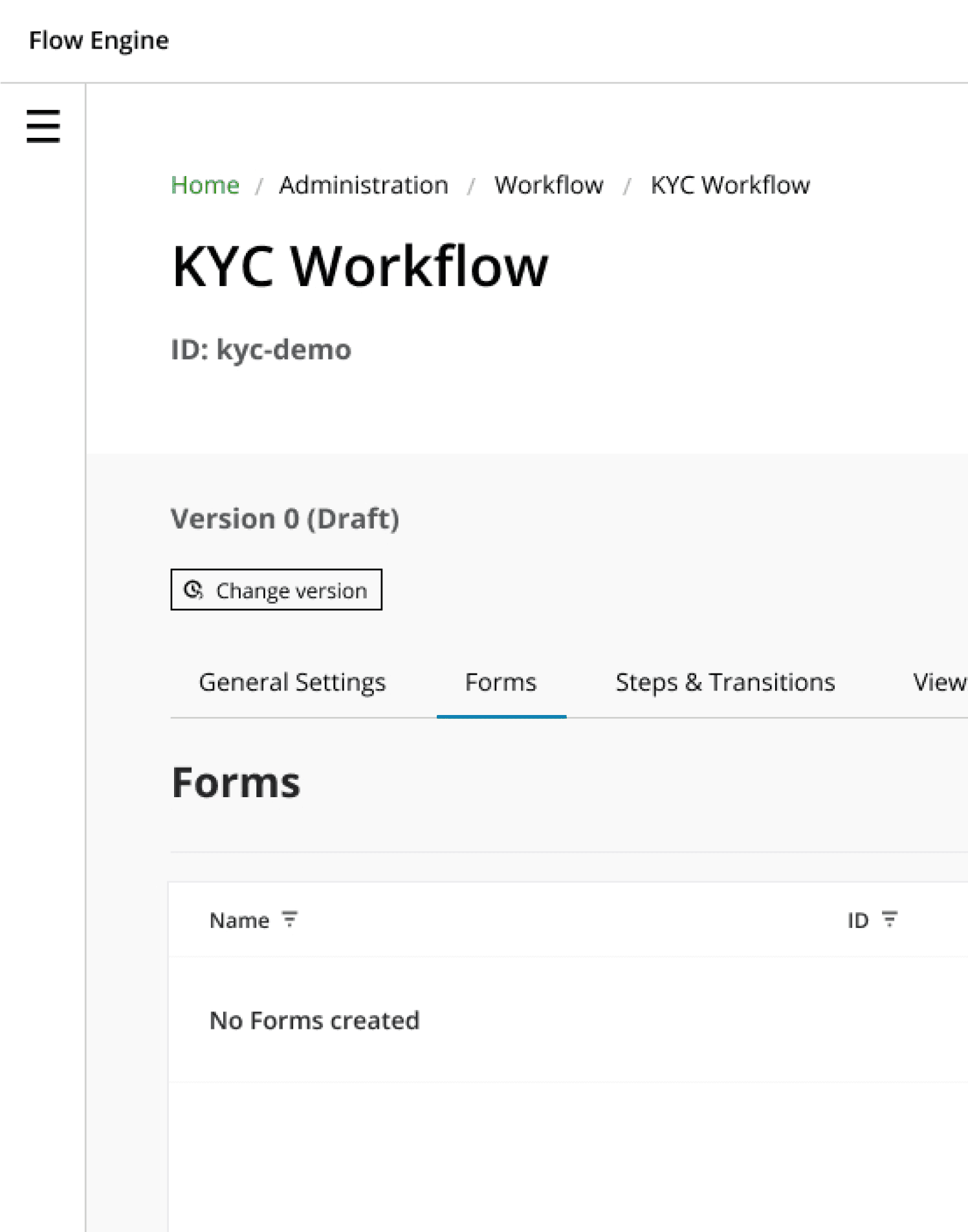Go to Home breadcrumb link
The height and width of the screenshot is (1232, 968).
(205, 185)
